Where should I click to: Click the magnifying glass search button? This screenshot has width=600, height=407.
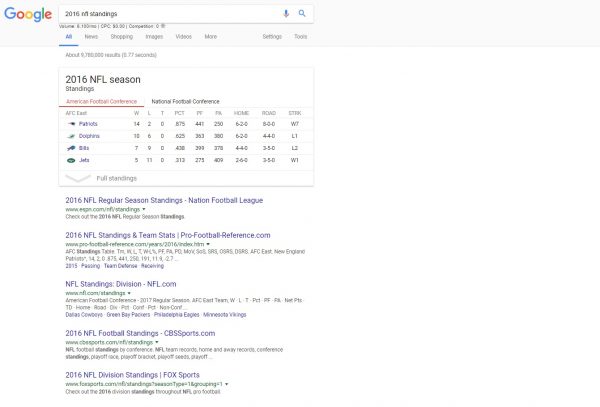[x=302, y=13]
